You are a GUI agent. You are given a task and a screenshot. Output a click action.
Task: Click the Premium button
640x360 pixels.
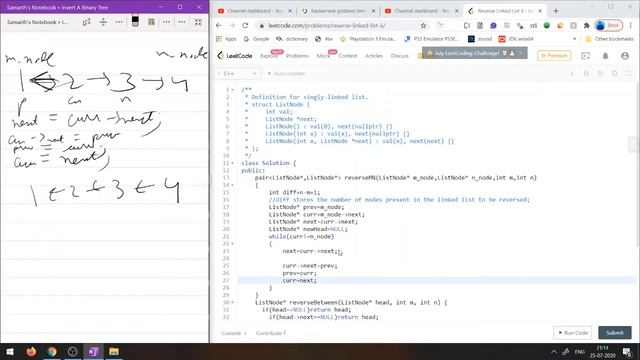click(554, 56)
